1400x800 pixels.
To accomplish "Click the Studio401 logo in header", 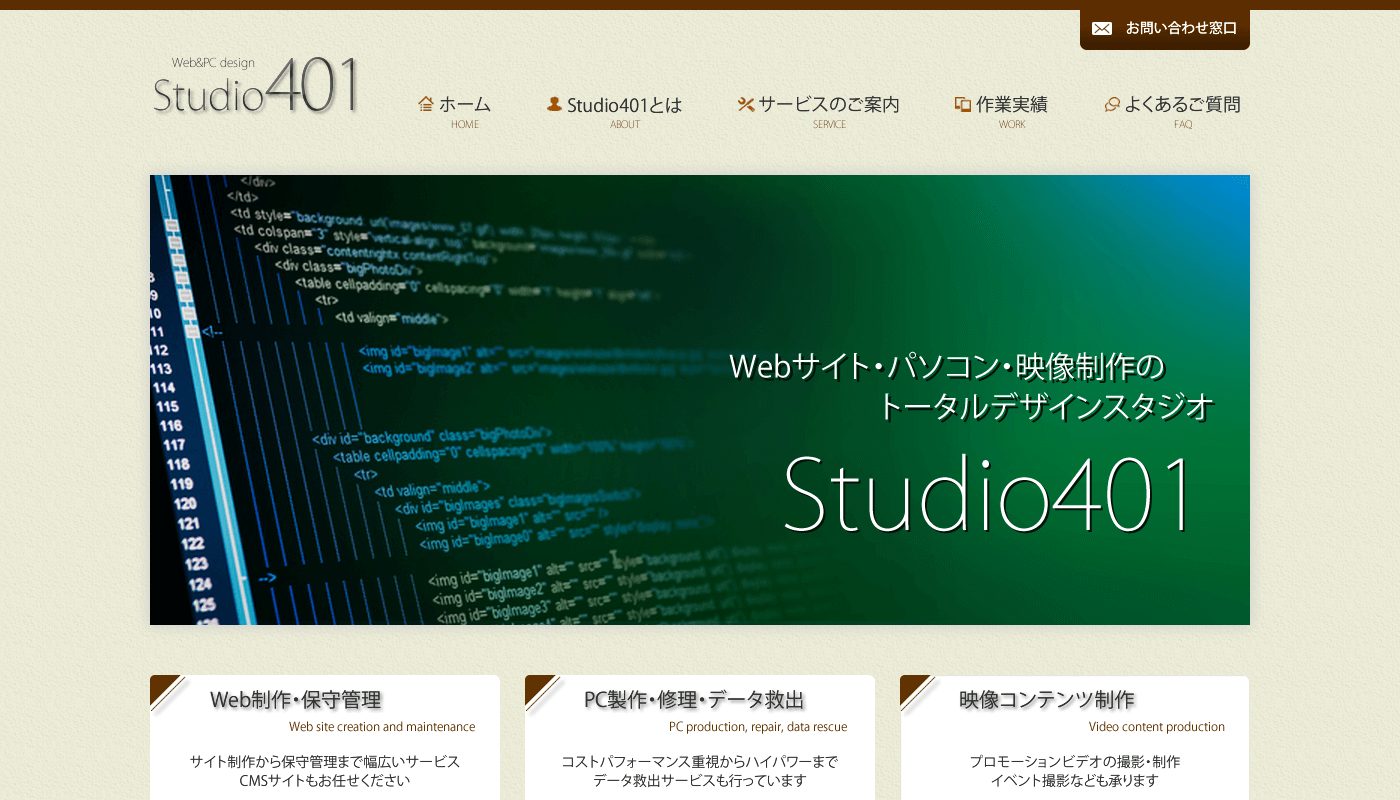I will (256, 87).
